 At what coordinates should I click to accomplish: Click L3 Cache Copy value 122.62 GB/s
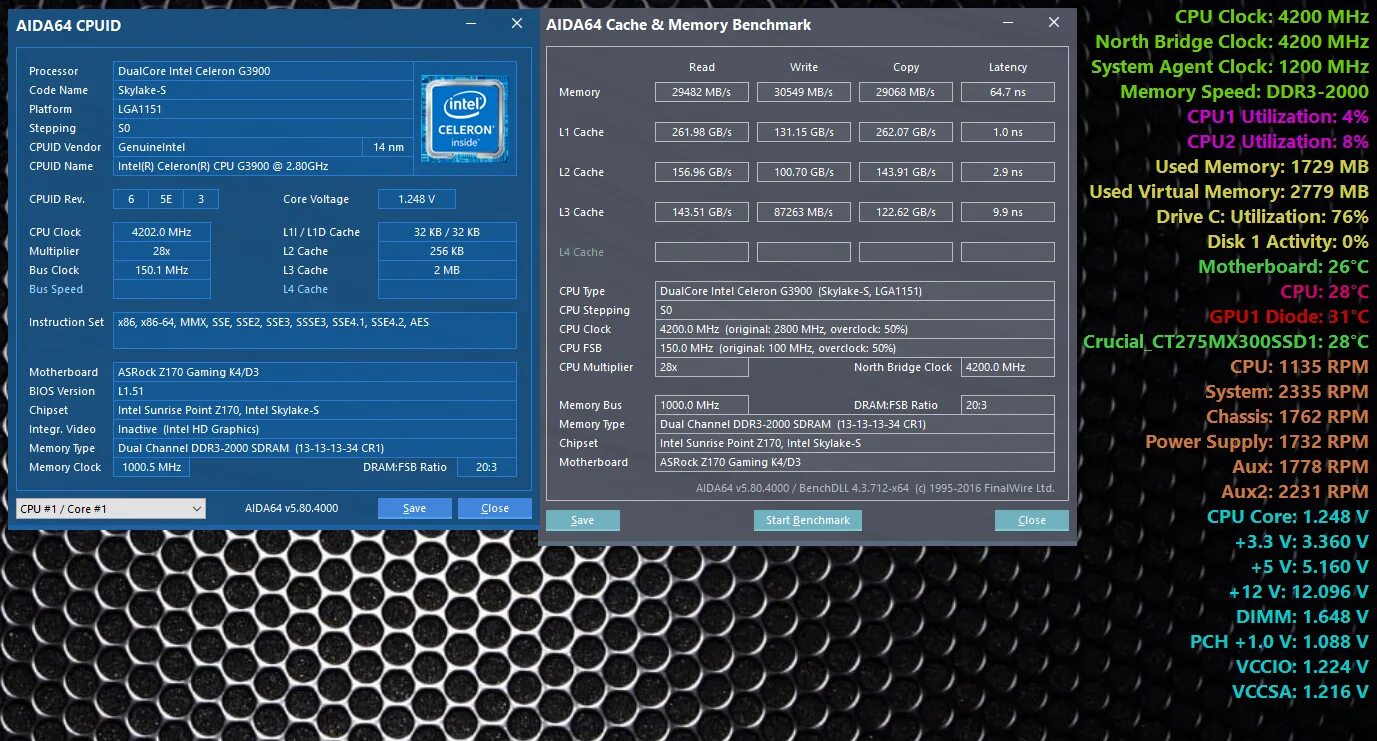(x=906, y=212)
